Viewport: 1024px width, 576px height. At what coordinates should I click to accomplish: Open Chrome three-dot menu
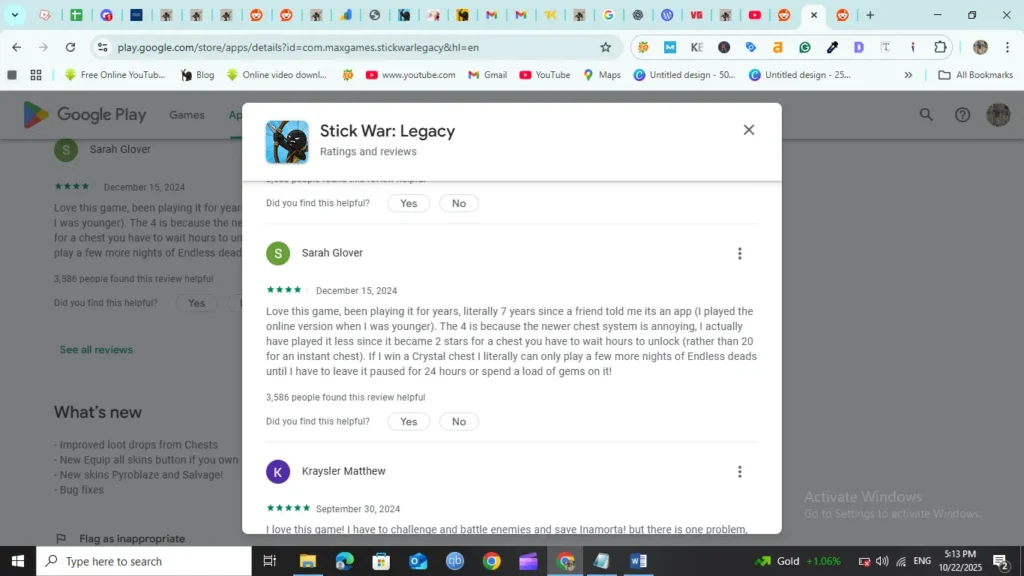coord(1008,47)
